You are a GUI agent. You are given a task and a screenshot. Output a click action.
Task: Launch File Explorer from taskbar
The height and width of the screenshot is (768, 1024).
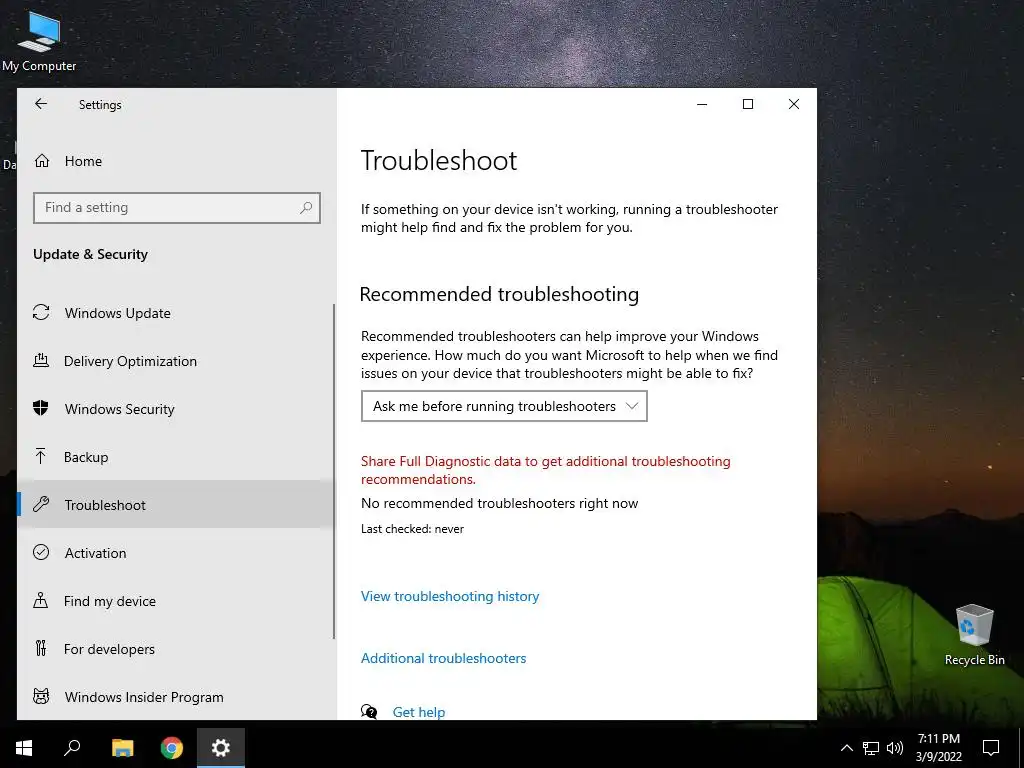(x=122, y=748)
